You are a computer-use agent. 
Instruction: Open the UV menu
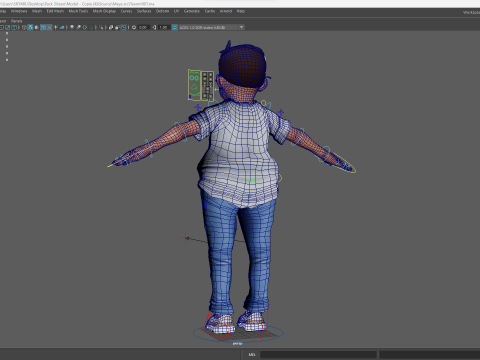pyautogui.click(x=176, y=11)
